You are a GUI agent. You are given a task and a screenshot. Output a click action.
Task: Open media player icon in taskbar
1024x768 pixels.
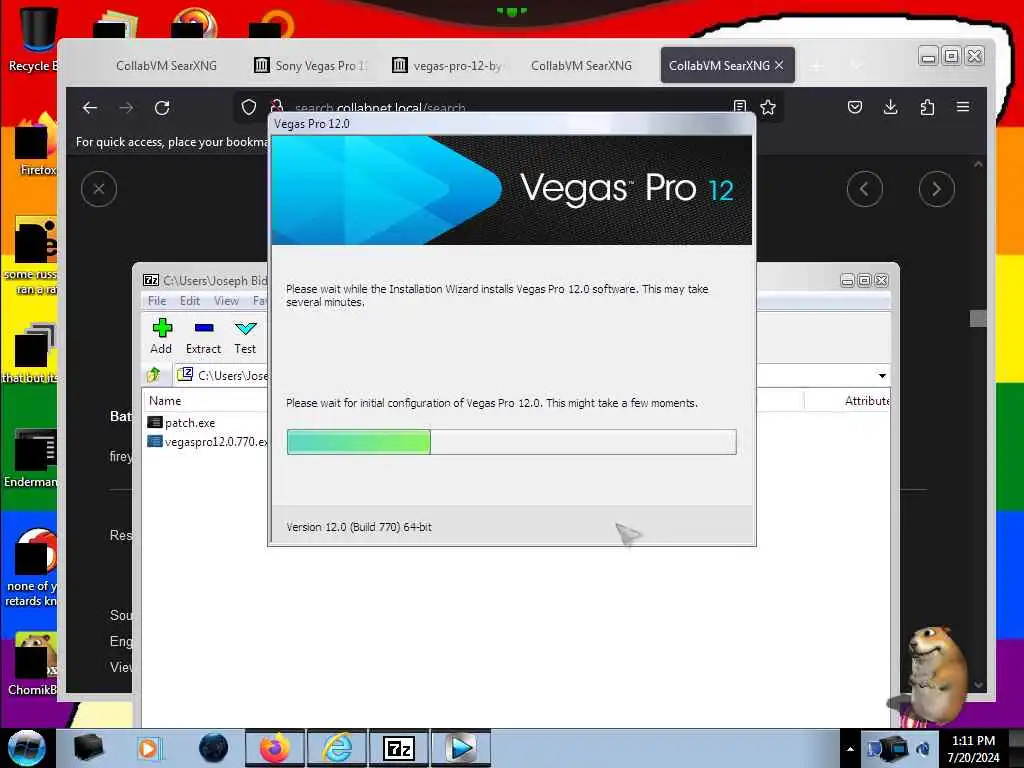click(150, 748)
